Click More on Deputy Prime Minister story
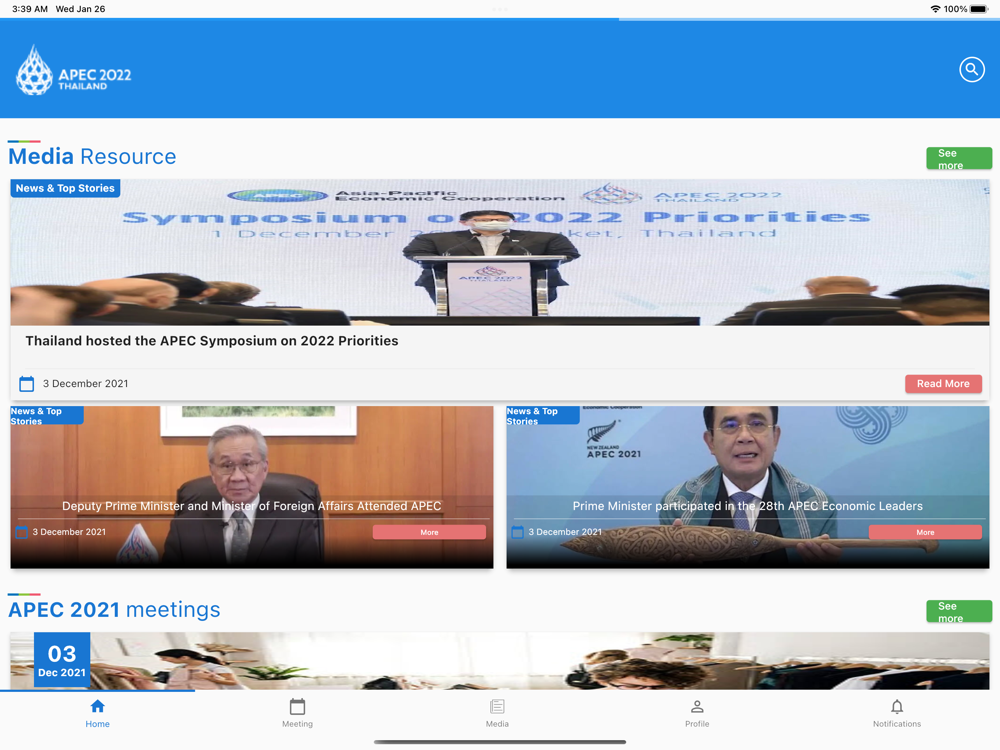This screenshot has height=750, width=1000. (429, 532)
